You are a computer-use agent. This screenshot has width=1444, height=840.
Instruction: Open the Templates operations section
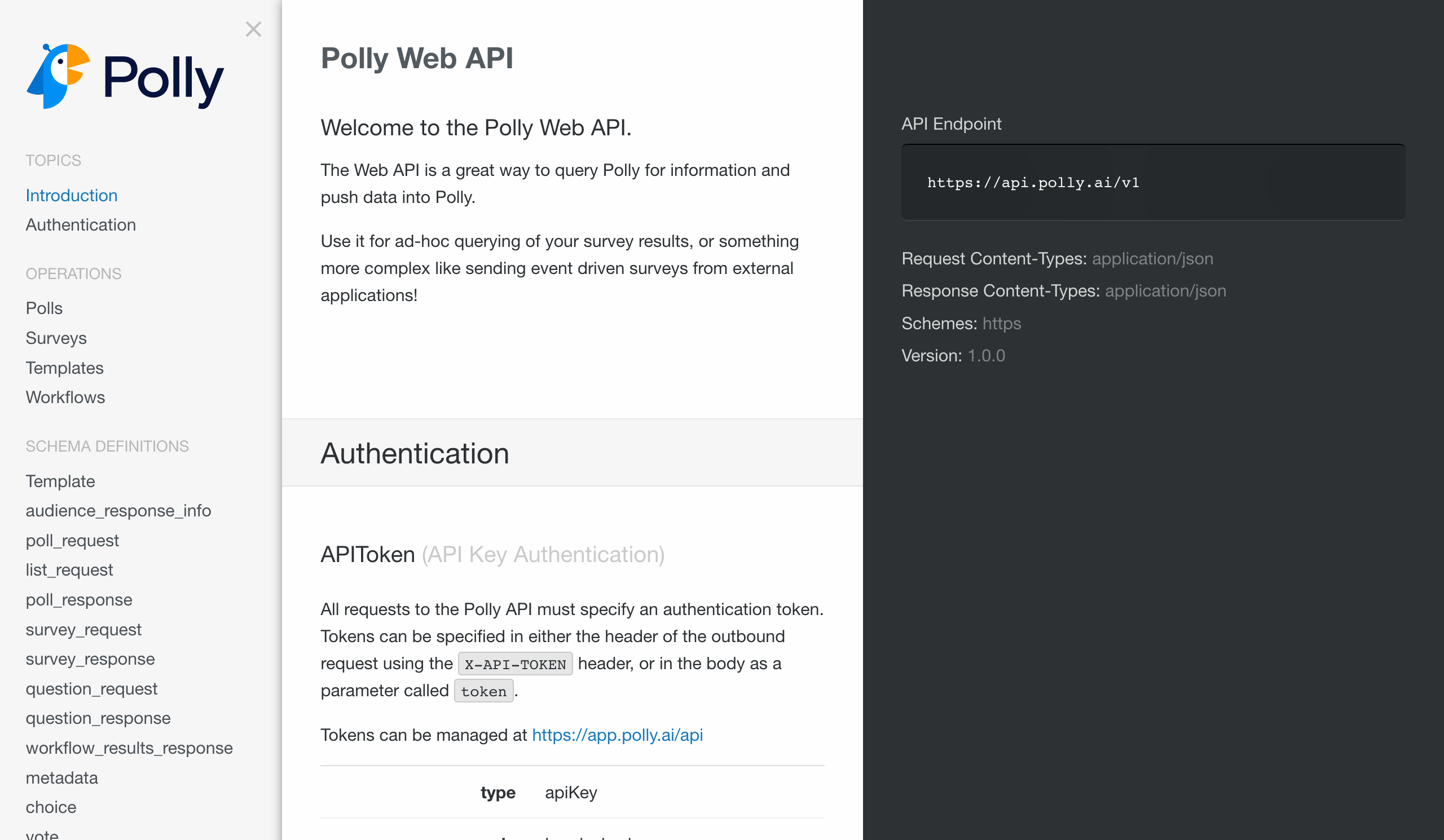pos(65,368)
